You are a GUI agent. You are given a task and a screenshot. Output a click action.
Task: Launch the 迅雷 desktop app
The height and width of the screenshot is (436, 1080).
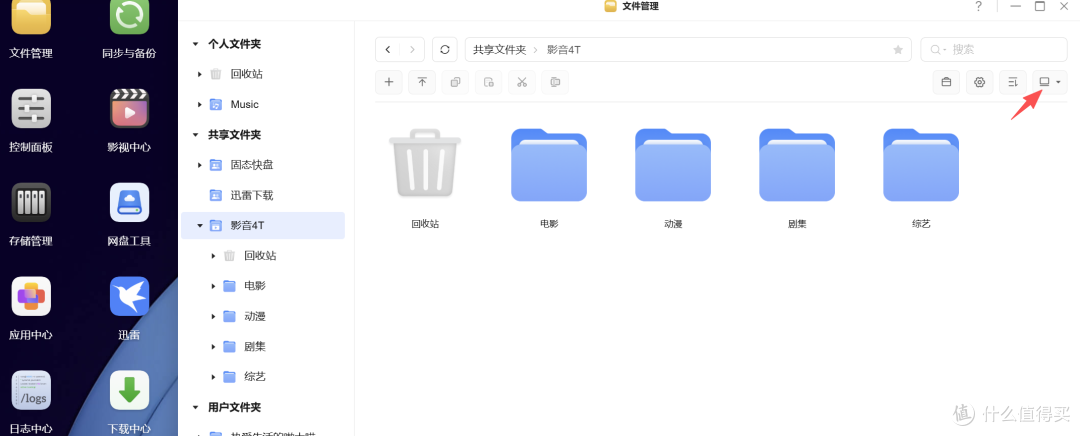(x=129, y=296)
